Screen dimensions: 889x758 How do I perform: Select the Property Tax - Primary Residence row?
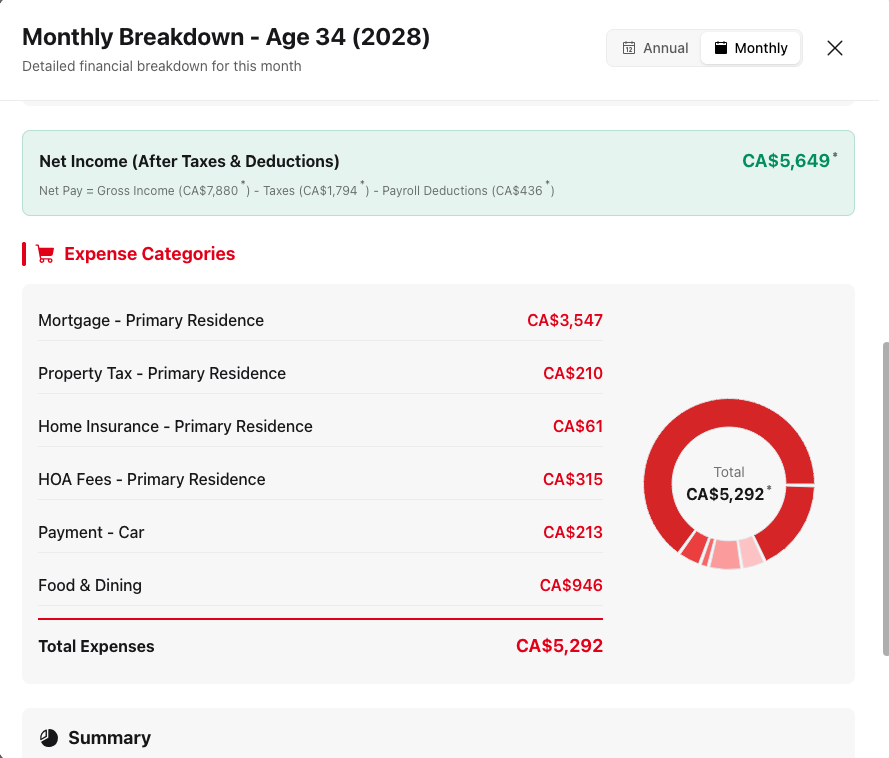320,374
